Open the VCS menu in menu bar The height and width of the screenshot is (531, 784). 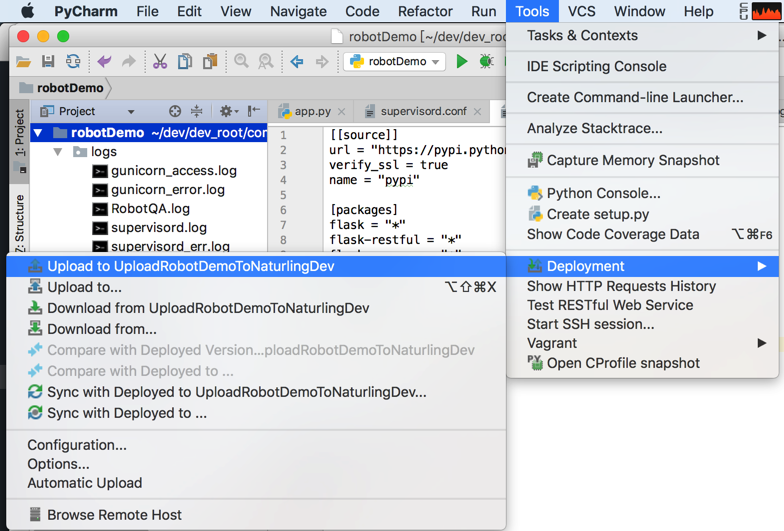click(581, 11)
